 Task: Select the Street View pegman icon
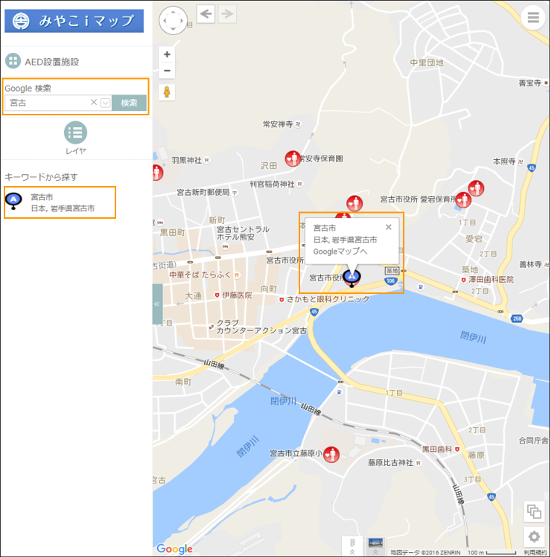pyautogui.click(x=167, y=92)
